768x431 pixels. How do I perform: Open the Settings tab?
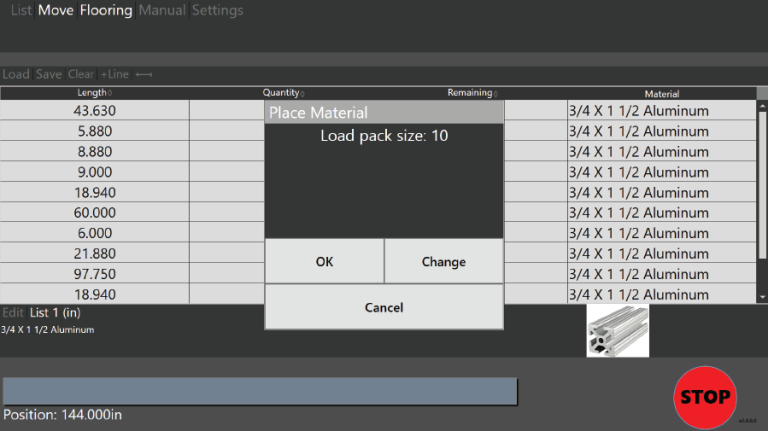click(x=217, y=10)
